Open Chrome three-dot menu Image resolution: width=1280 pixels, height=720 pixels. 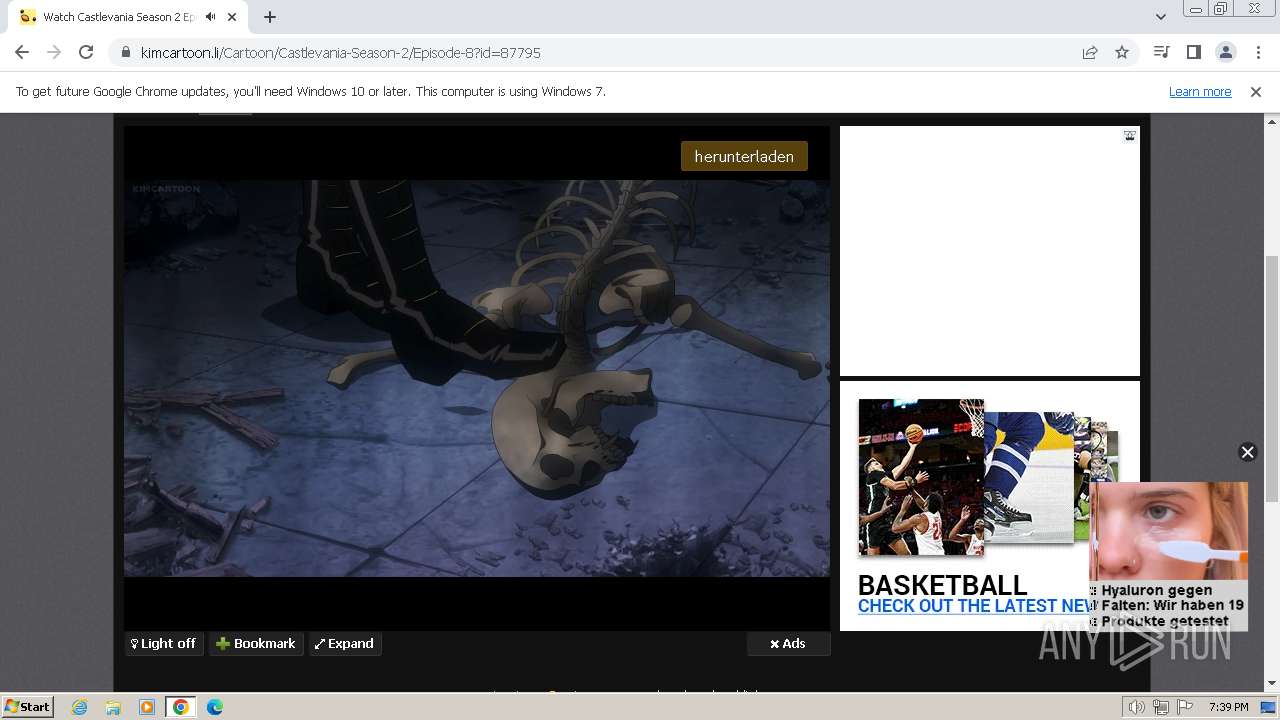[x=1257, y=52]
